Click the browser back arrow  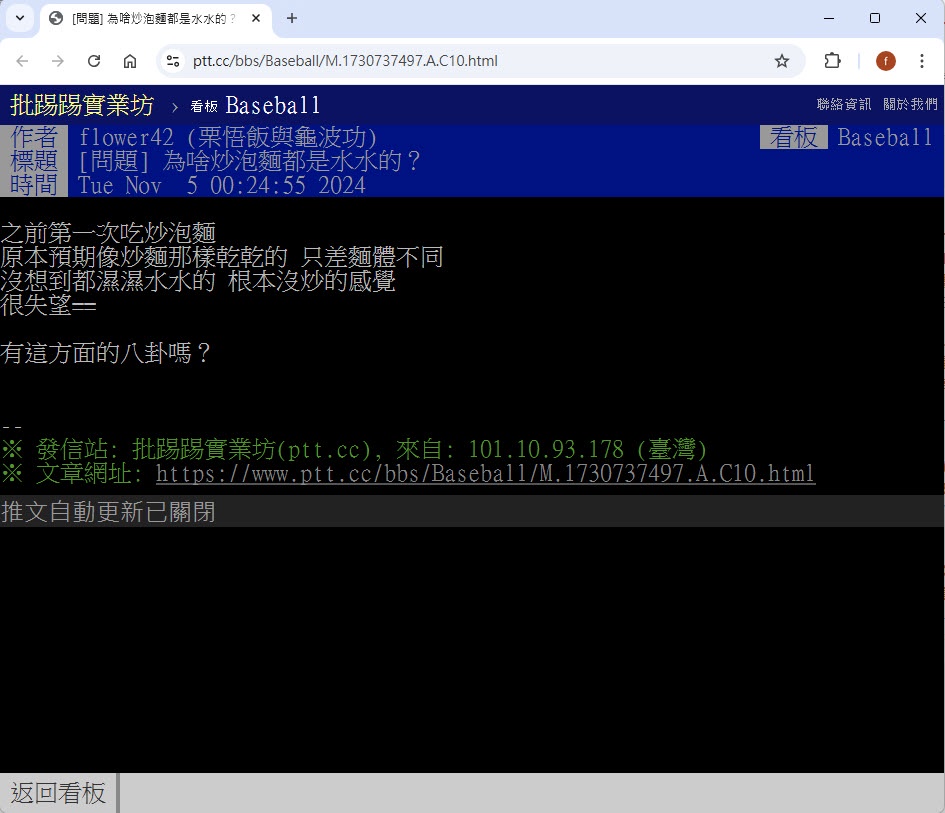(x=22, y=61)
